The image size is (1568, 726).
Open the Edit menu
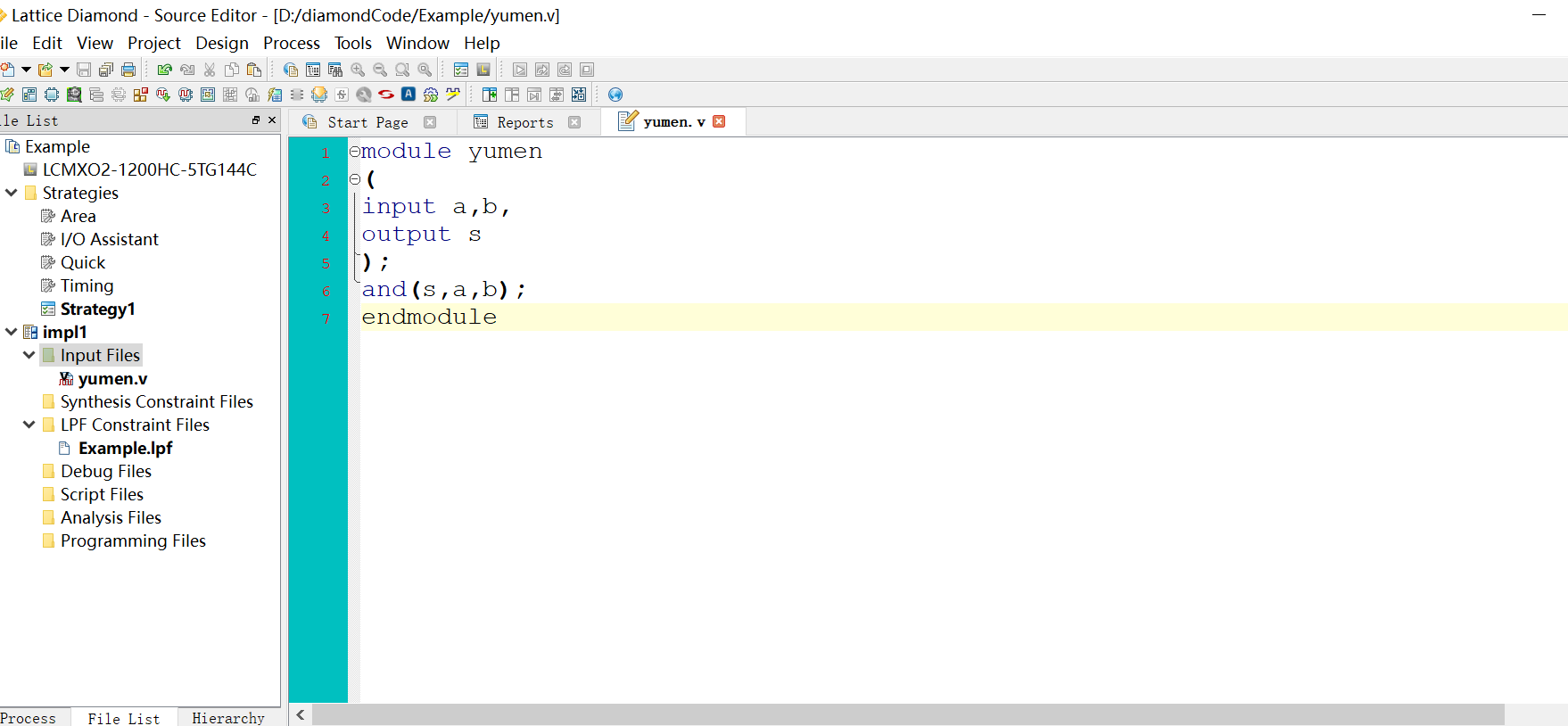tap(47, 43)
